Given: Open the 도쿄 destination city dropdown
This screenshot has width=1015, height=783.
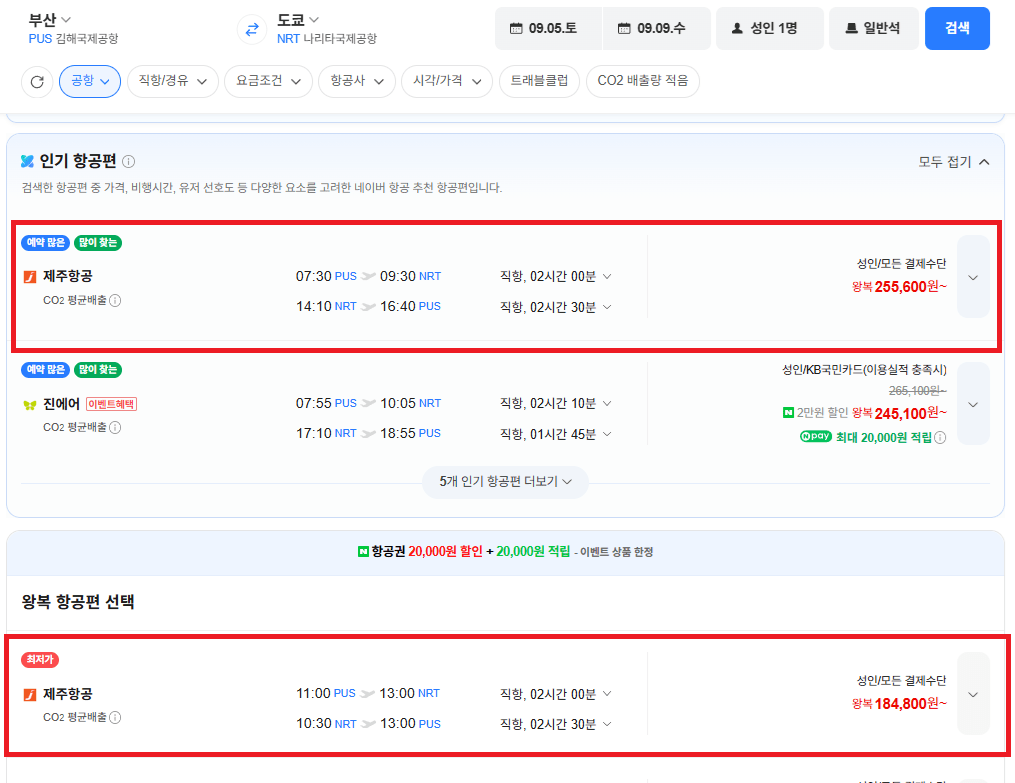Looking at the screenshot, I should pyautogui.click(x=298, y=20).
